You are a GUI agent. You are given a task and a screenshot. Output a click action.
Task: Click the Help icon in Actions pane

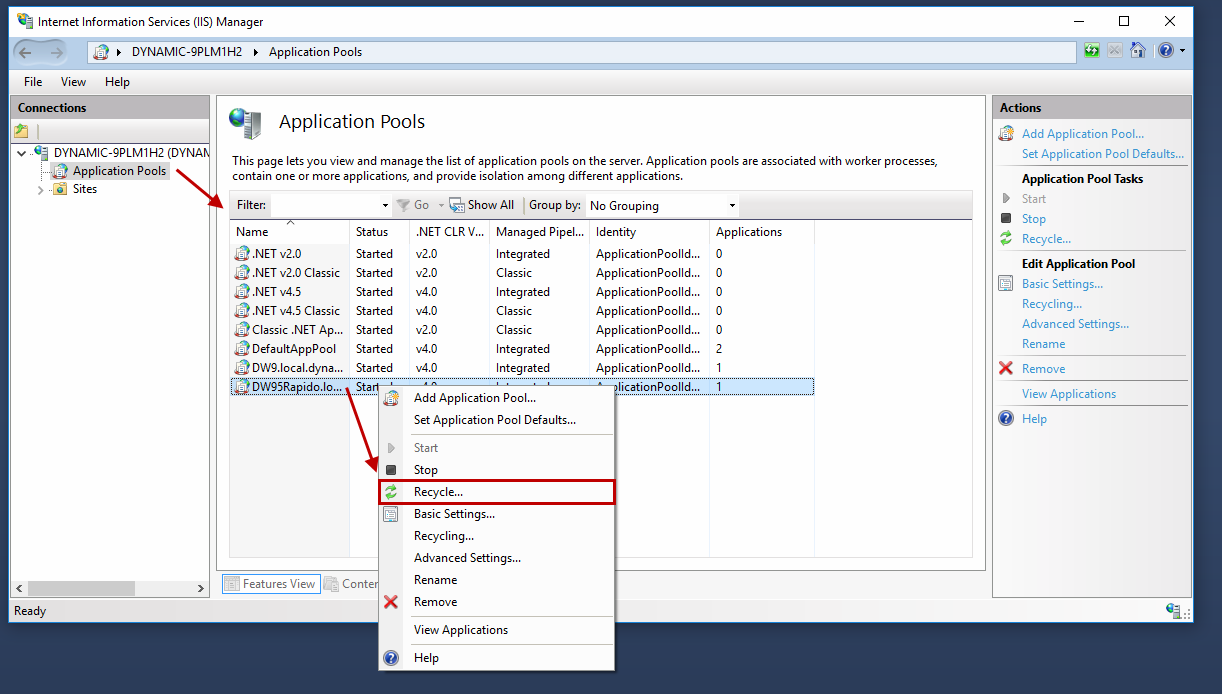(x=1006, y=419)
